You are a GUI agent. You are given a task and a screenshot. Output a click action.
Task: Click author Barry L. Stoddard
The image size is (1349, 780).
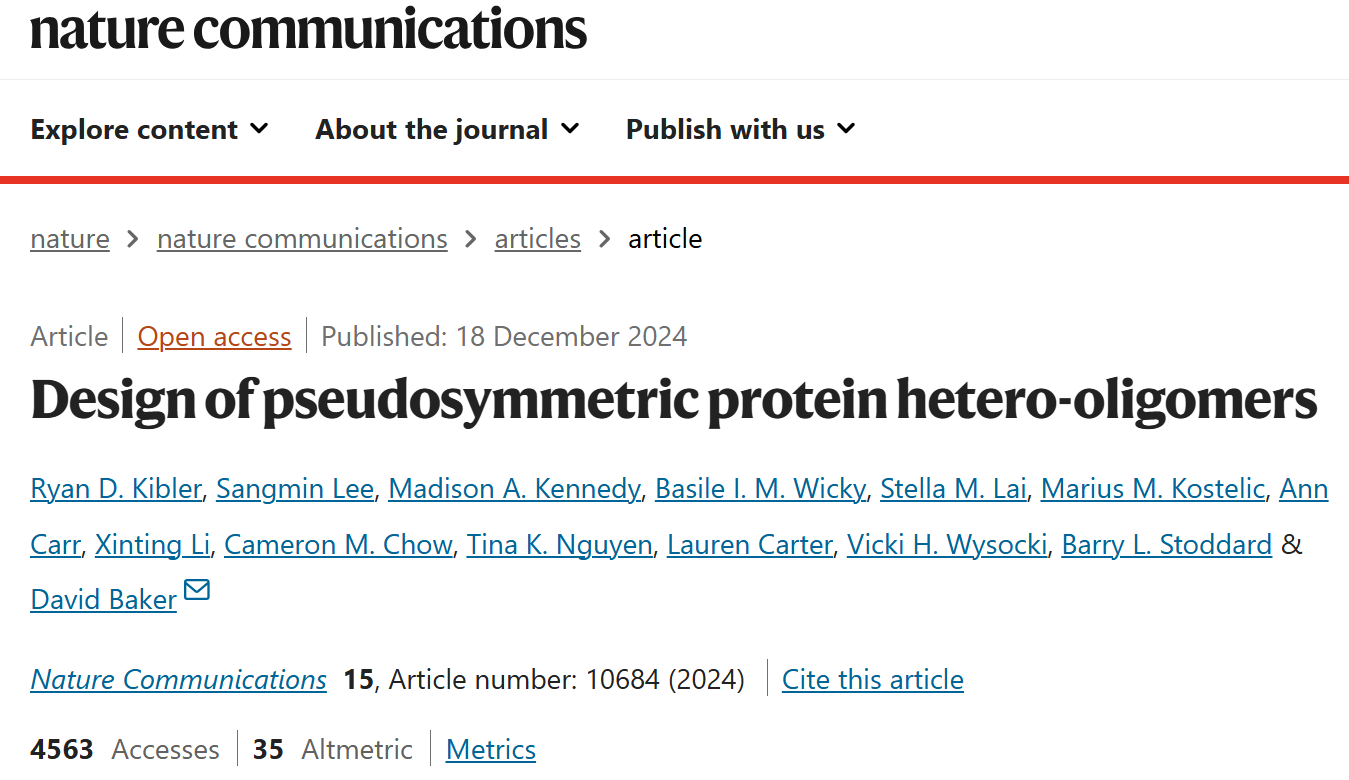coord(1166,545)
